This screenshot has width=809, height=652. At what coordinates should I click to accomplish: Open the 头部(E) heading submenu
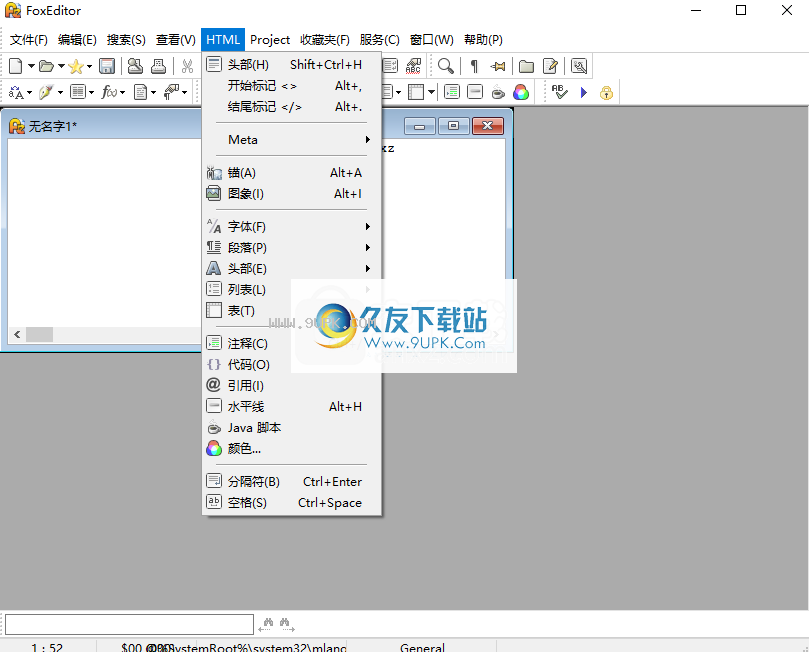pos(292,269)
